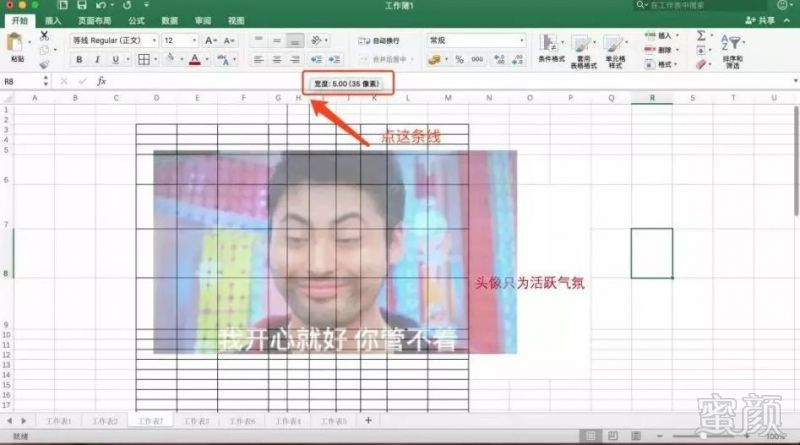Click the fill color bucket swatch
This screenshot has width=800, height=445.
tap(170, 59)
